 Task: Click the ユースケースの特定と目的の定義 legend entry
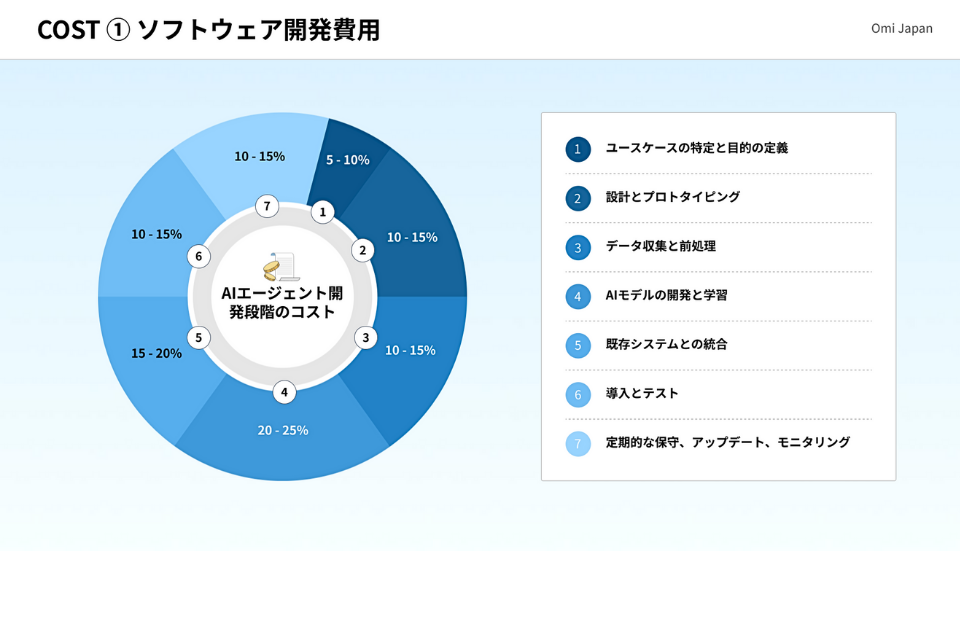click(x=697, y=148)
